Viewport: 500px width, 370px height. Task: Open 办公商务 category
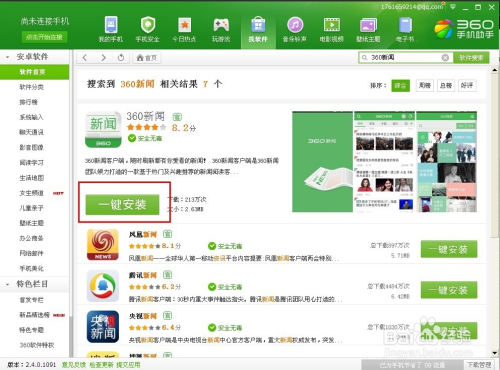point(32,238)
